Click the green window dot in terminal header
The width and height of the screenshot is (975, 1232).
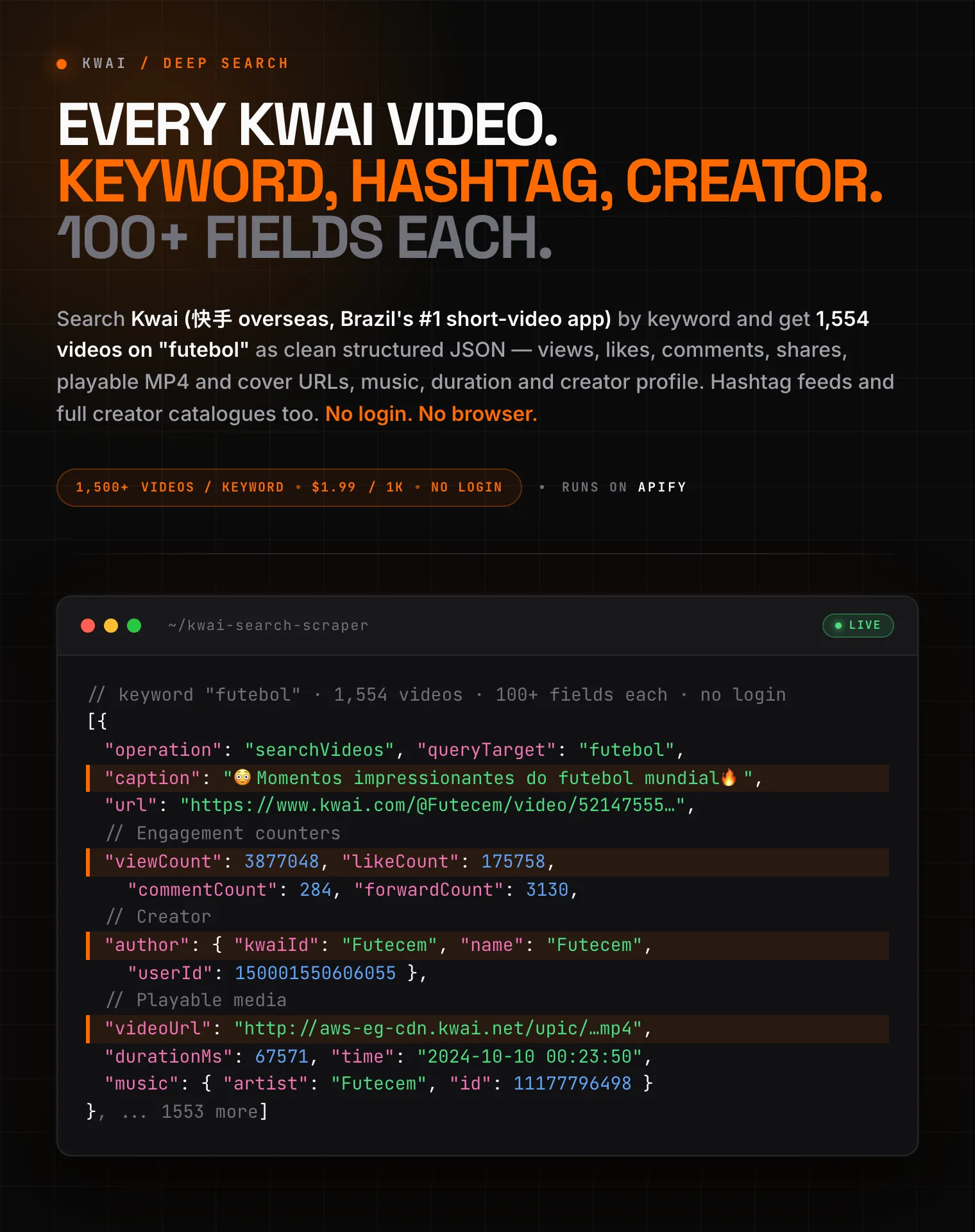[134, 626]
